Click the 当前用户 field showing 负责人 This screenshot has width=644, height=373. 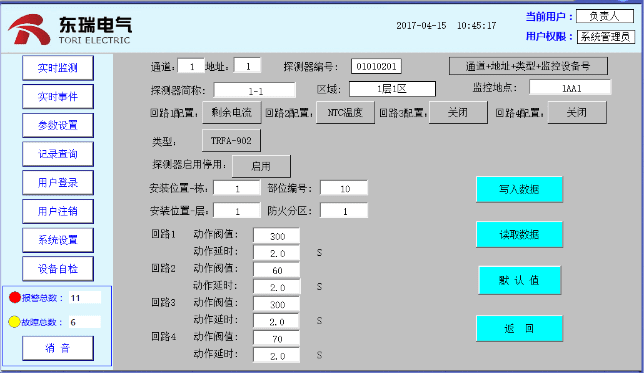605,16
